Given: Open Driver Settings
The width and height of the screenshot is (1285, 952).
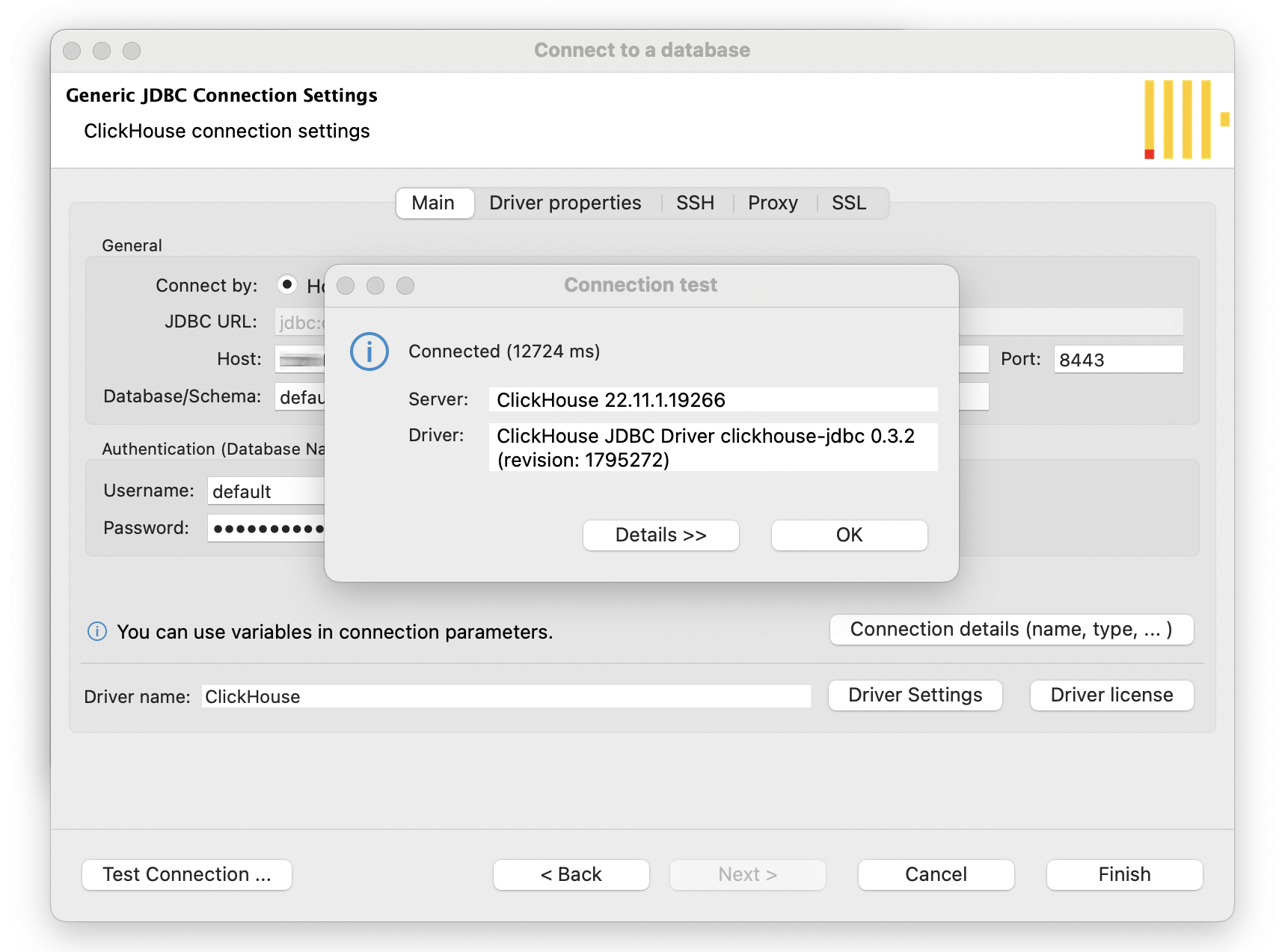Looking at the screenshot, I should 915,695.
